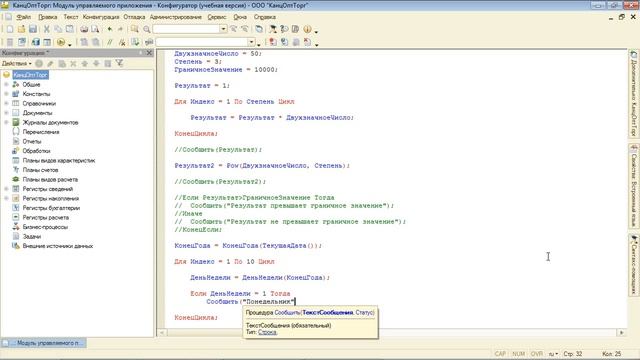Open the Конфигурация menu
The width and height of the screenshot is (640, 360).
101,17
